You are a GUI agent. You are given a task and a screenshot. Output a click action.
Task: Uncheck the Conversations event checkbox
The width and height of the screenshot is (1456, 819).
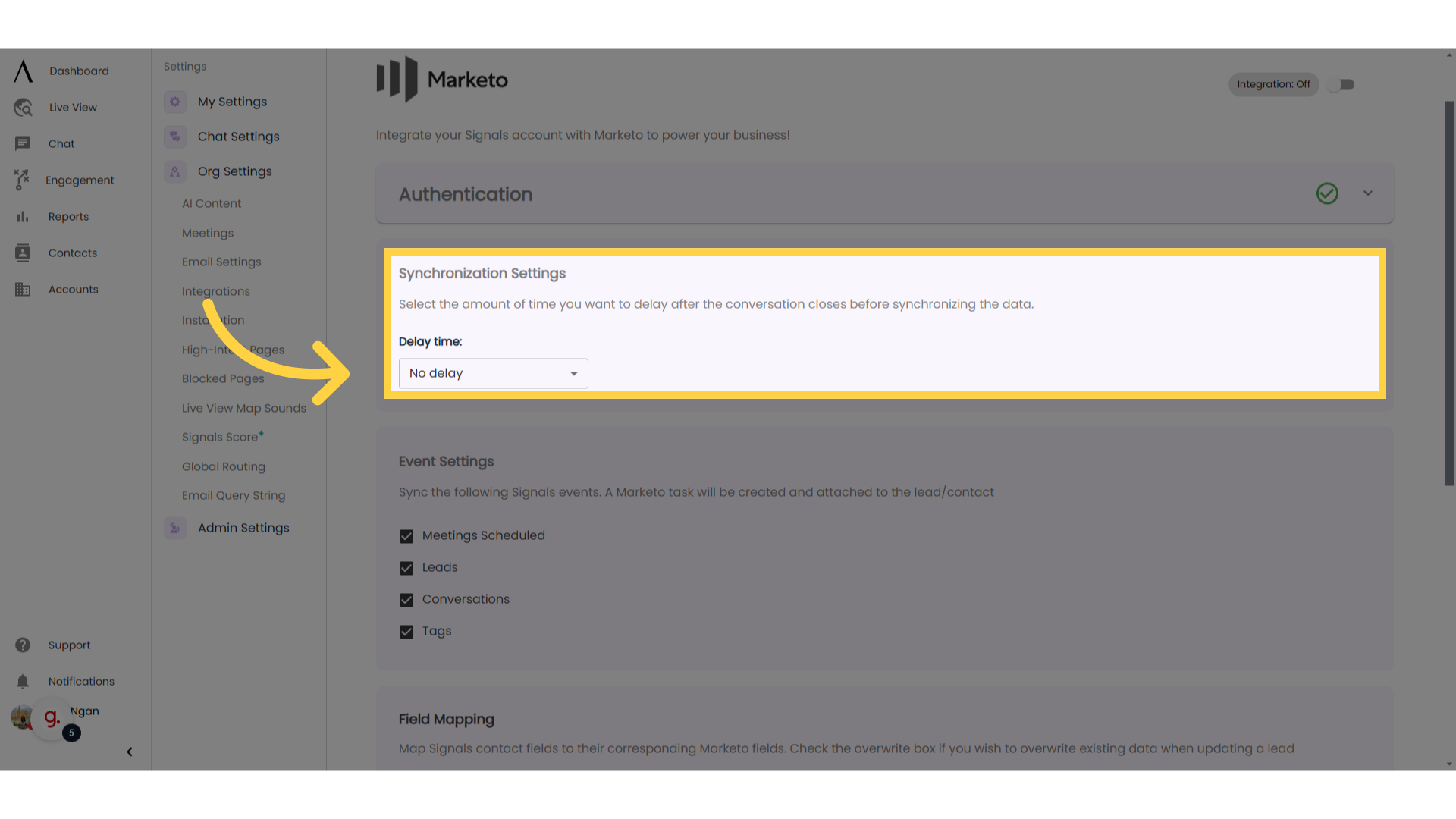tap(406, 599)
